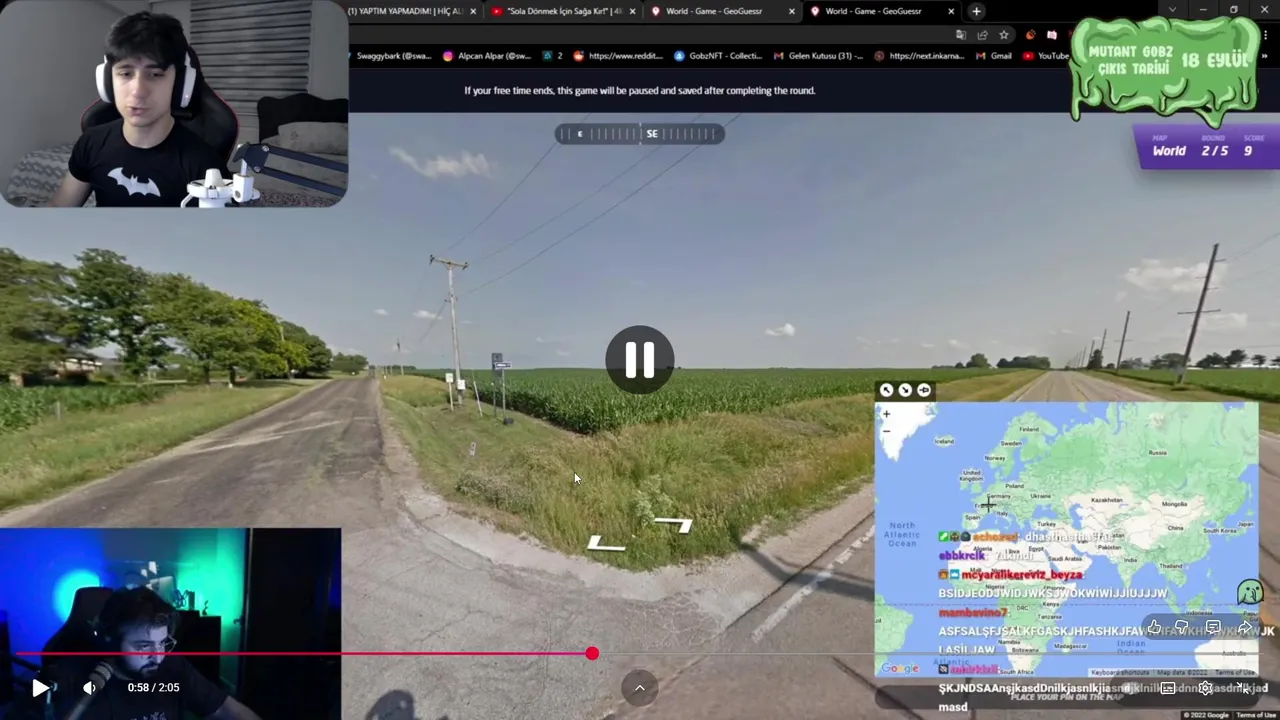Open the GobzNFT - Collection bookmark
The image size is (1280, 720).
(719, 56)
